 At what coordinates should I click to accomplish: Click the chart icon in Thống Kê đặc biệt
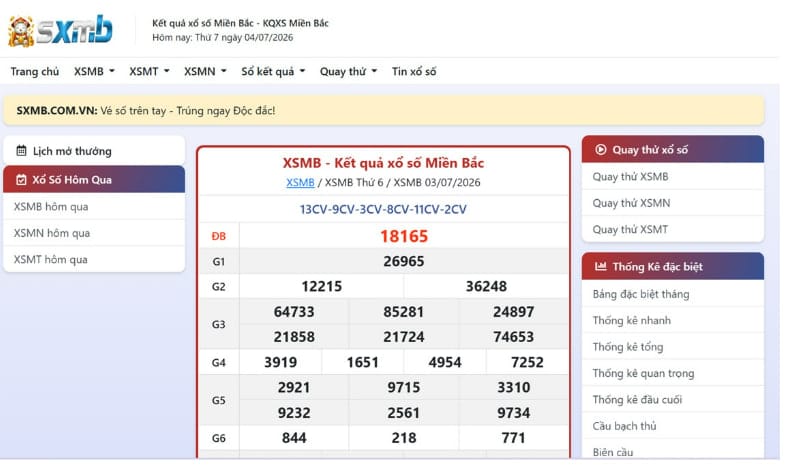601,266
